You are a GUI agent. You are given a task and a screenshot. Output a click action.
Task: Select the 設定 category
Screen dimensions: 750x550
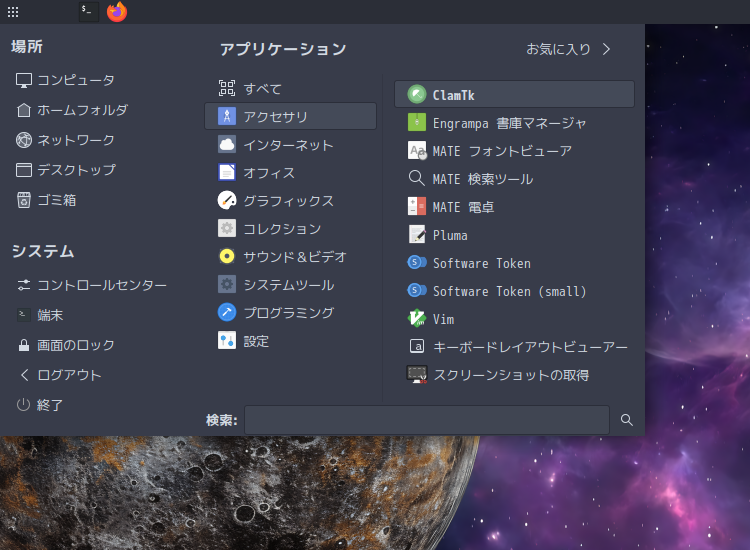click(x=290, y=341)
